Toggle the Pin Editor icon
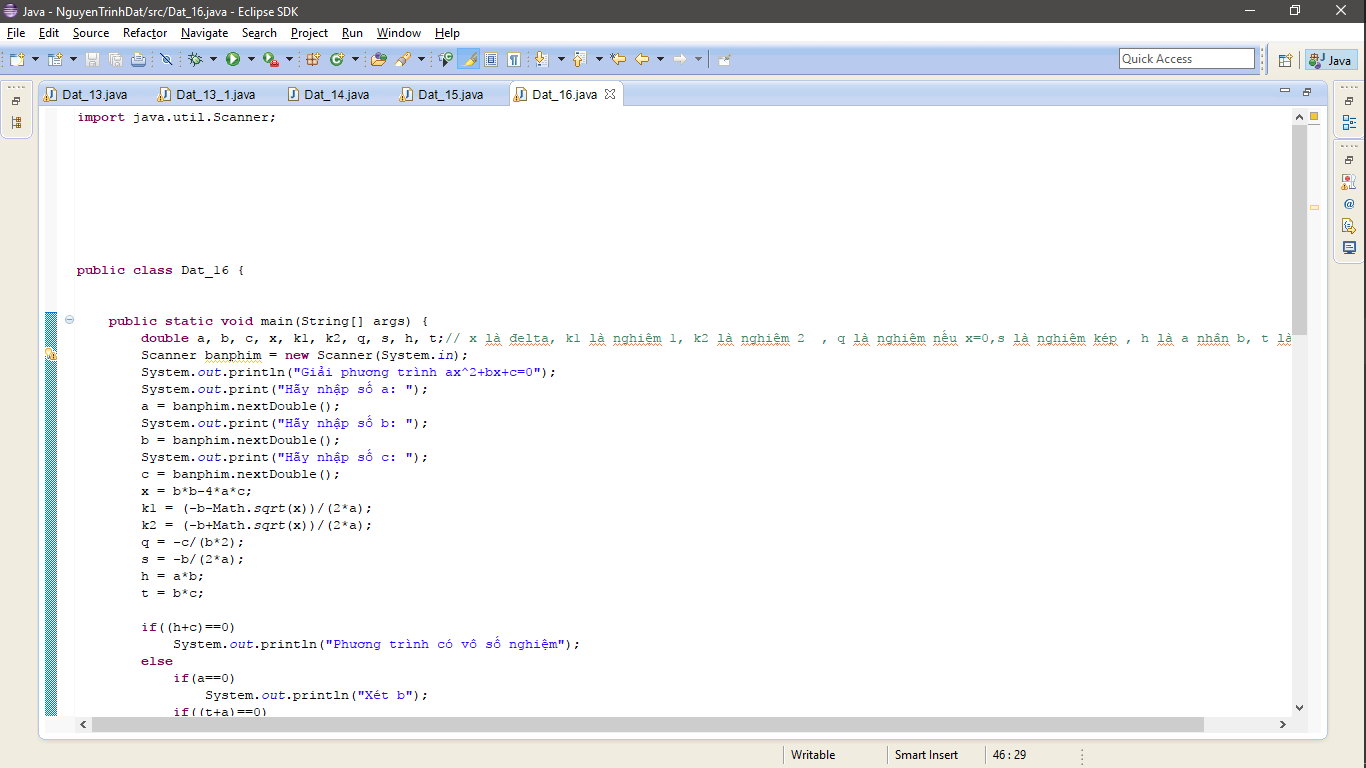 click(x=724, y=59)
